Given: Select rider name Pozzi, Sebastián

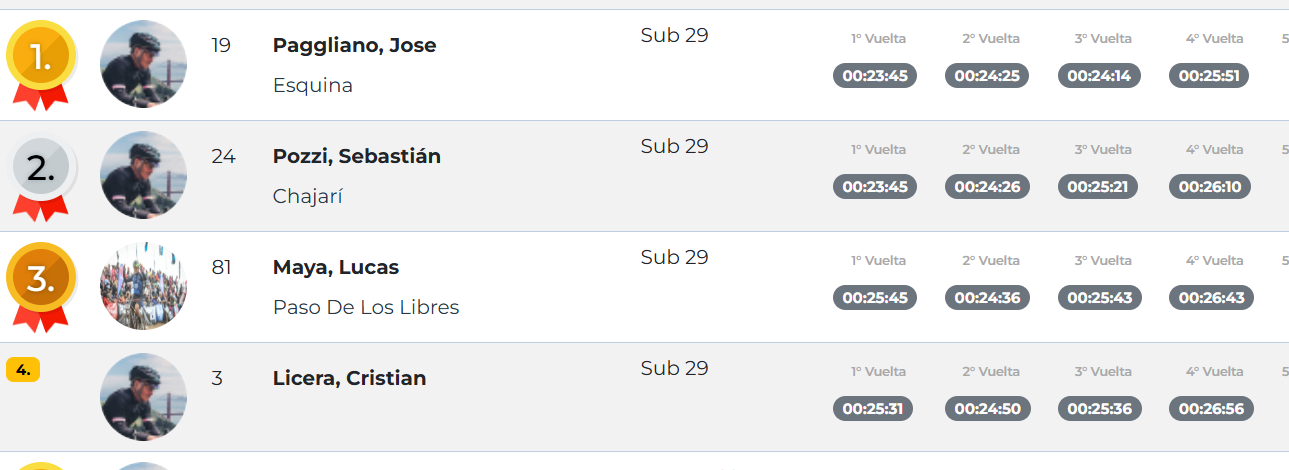Looking at the screenshot, I should 357,157.
